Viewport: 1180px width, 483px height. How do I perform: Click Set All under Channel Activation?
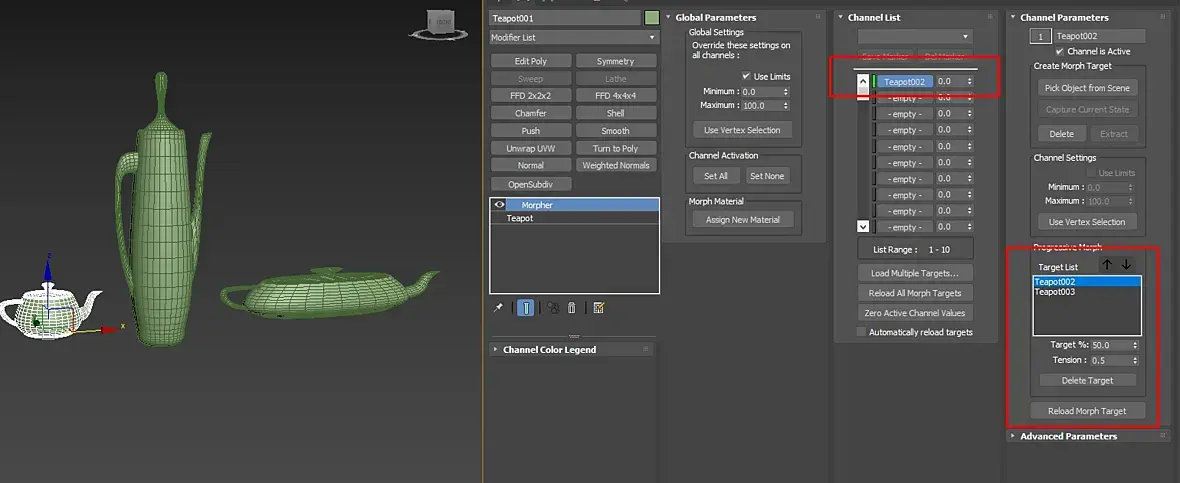click(x=716, y=176)
